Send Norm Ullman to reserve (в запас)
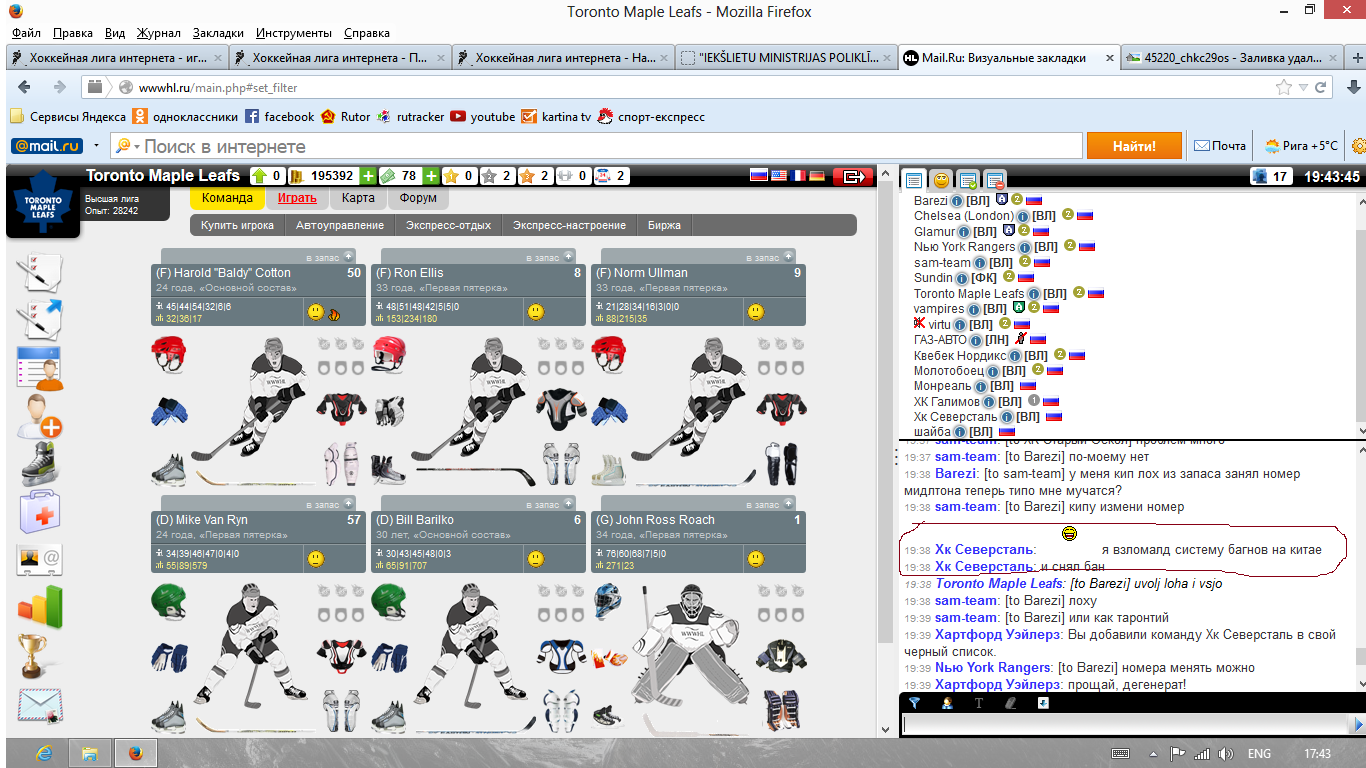Image resolution: width=1366 pixels, height=768 pixels. click(769, 257)
